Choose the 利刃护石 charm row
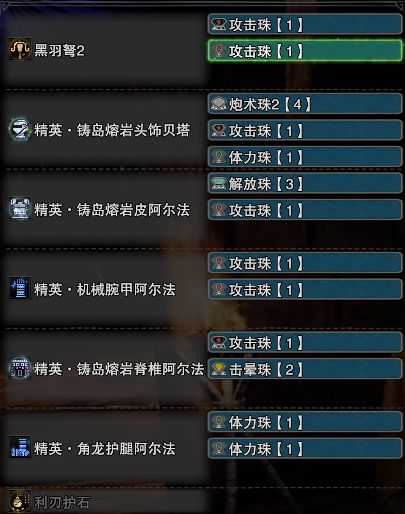This screenshot has height=514, width=405. (x=103, y=501)
